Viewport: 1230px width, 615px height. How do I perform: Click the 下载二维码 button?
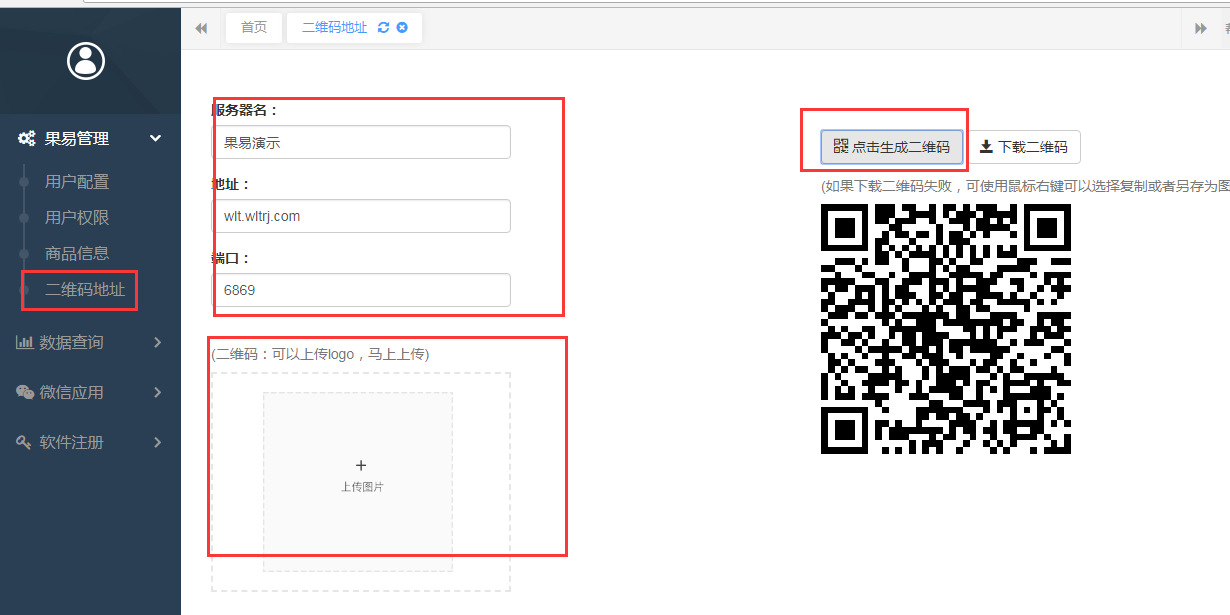coord(1023,147)
